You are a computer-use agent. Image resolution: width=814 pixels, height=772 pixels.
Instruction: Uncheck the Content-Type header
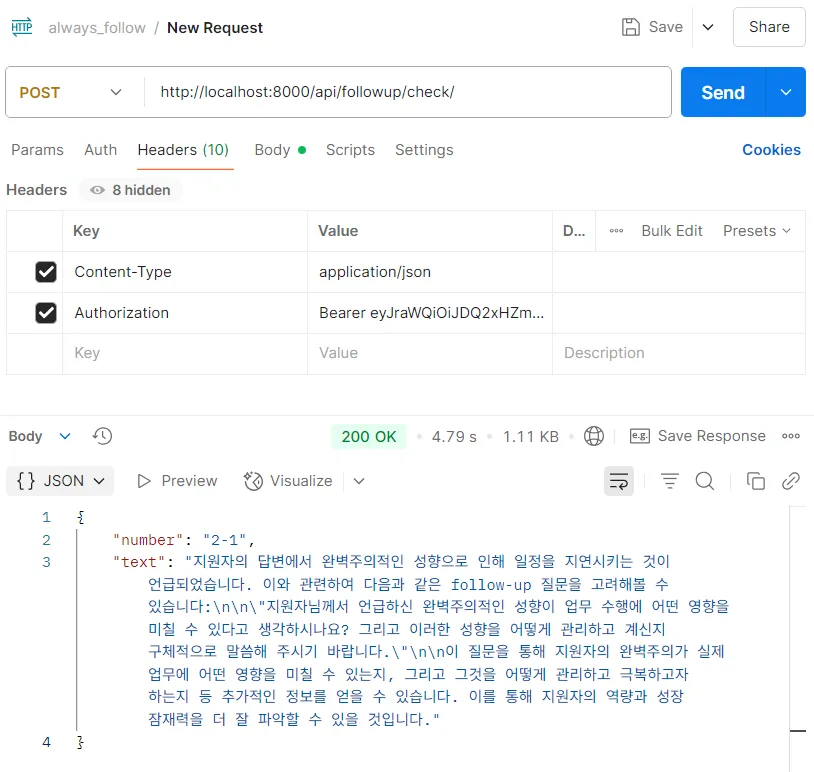click(x=46, y=272)
